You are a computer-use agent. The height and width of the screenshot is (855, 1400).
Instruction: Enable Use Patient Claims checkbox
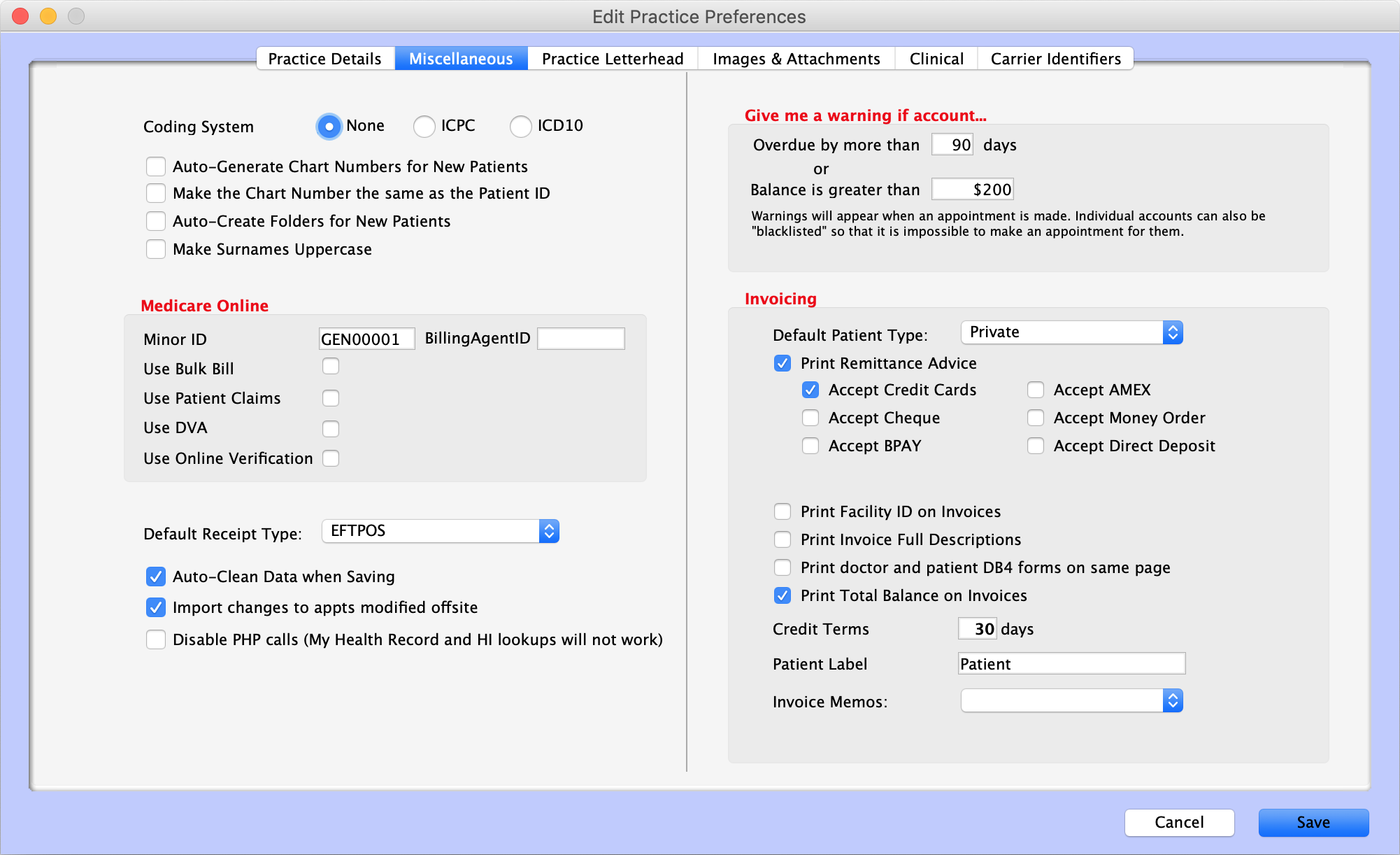tap(331, 398)
